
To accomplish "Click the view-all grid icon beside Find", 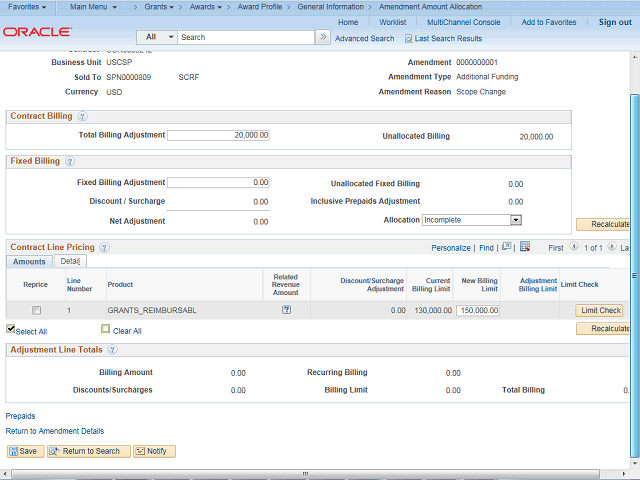I will coord(507,247).
